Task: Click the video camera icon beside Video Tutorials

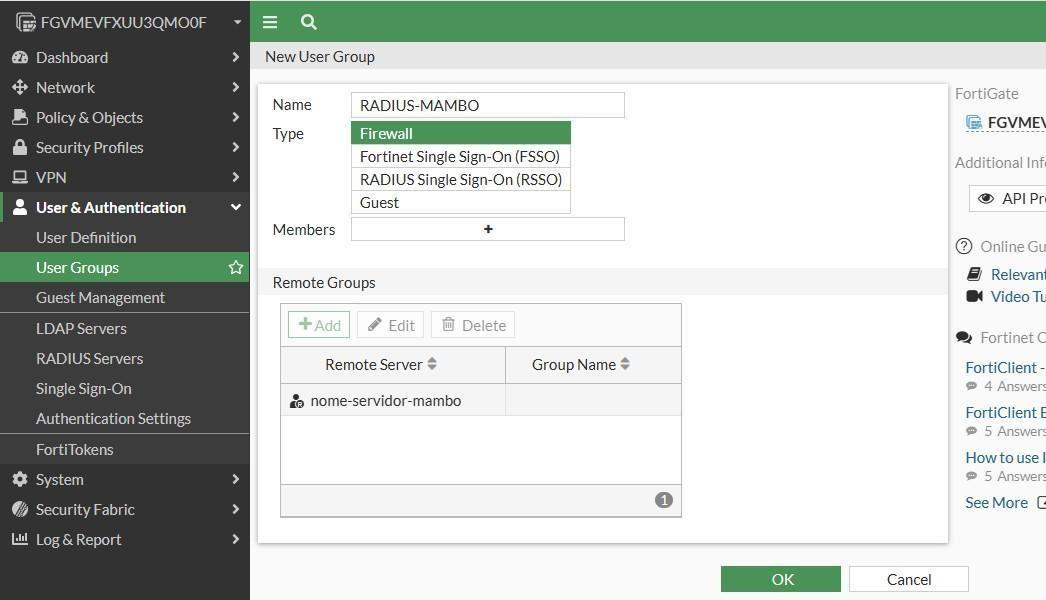Action: (975, 296)
